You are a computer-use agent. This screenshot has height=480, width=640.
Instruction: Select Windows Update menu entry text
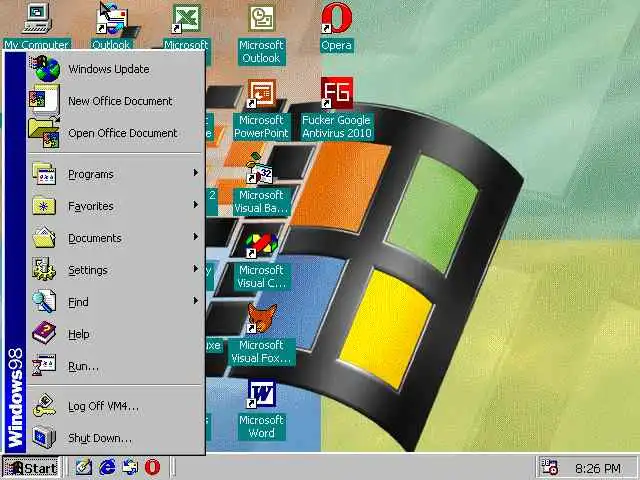tap(109, 69)
